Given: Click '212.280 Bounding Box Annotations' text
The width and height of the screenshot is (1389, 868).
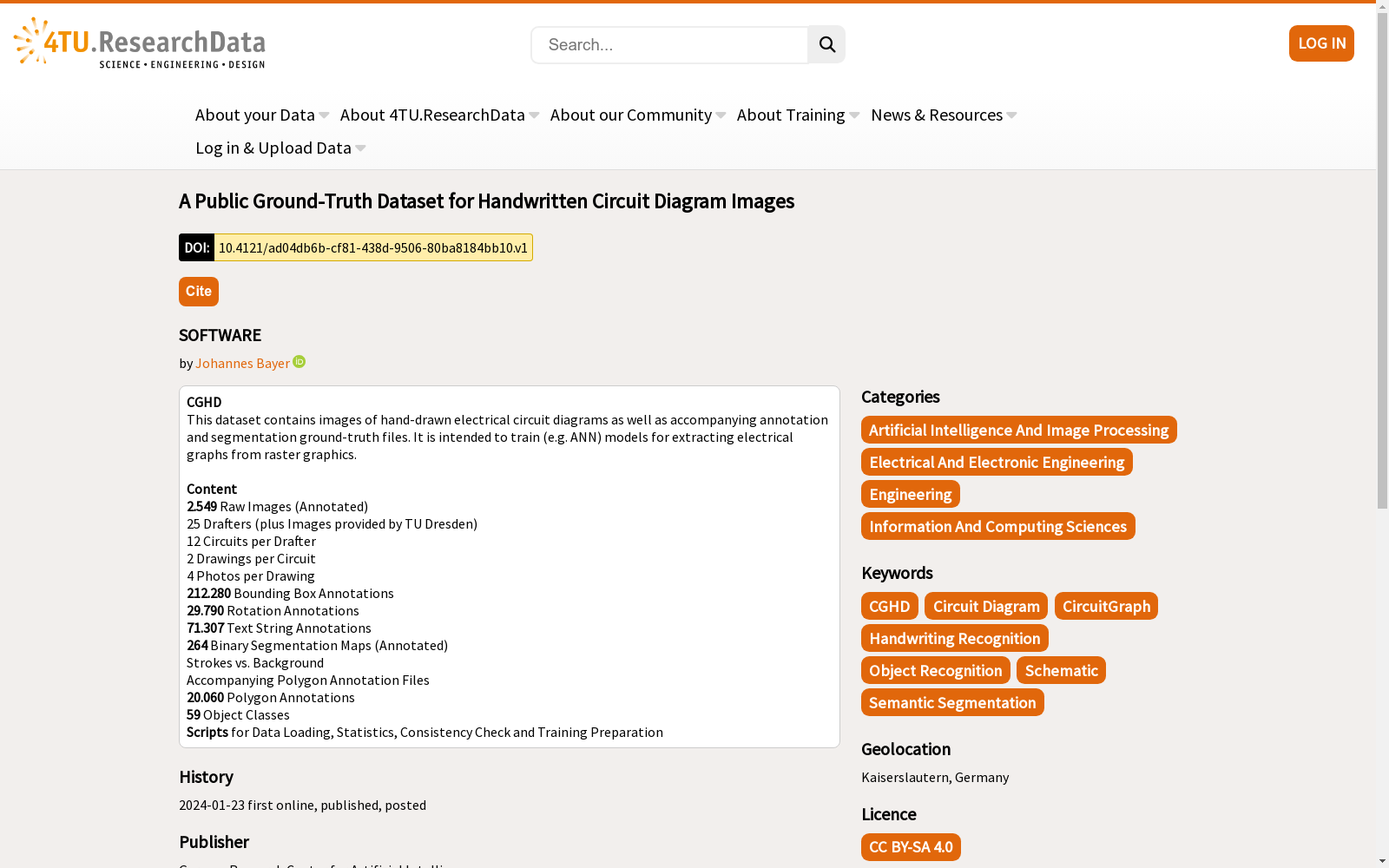Looking at the screenshot, I should [x=290, y=593].
